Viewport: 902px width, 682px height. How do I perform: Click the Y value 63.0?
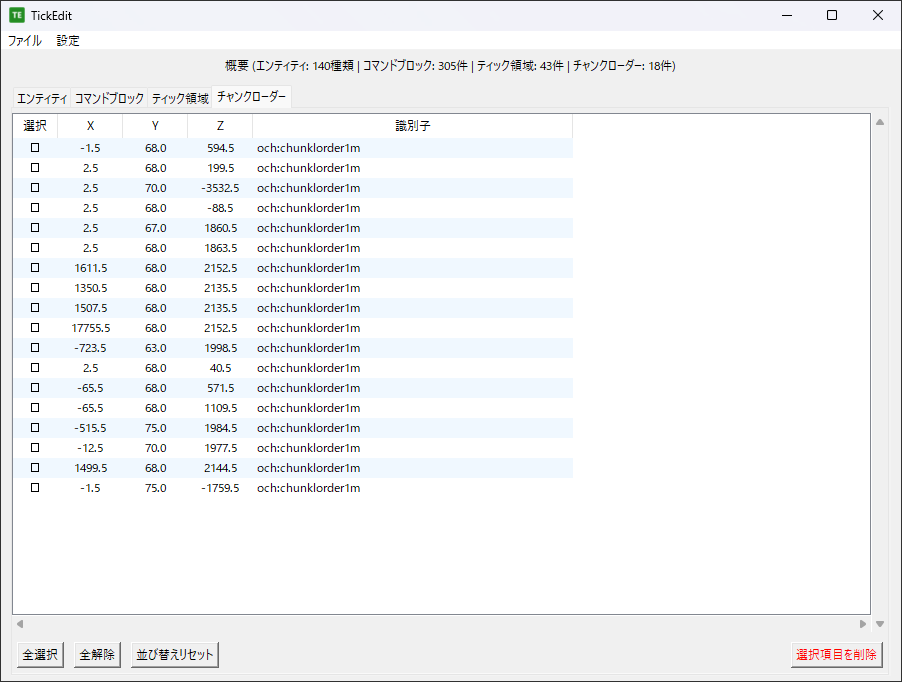pos(155,348)
